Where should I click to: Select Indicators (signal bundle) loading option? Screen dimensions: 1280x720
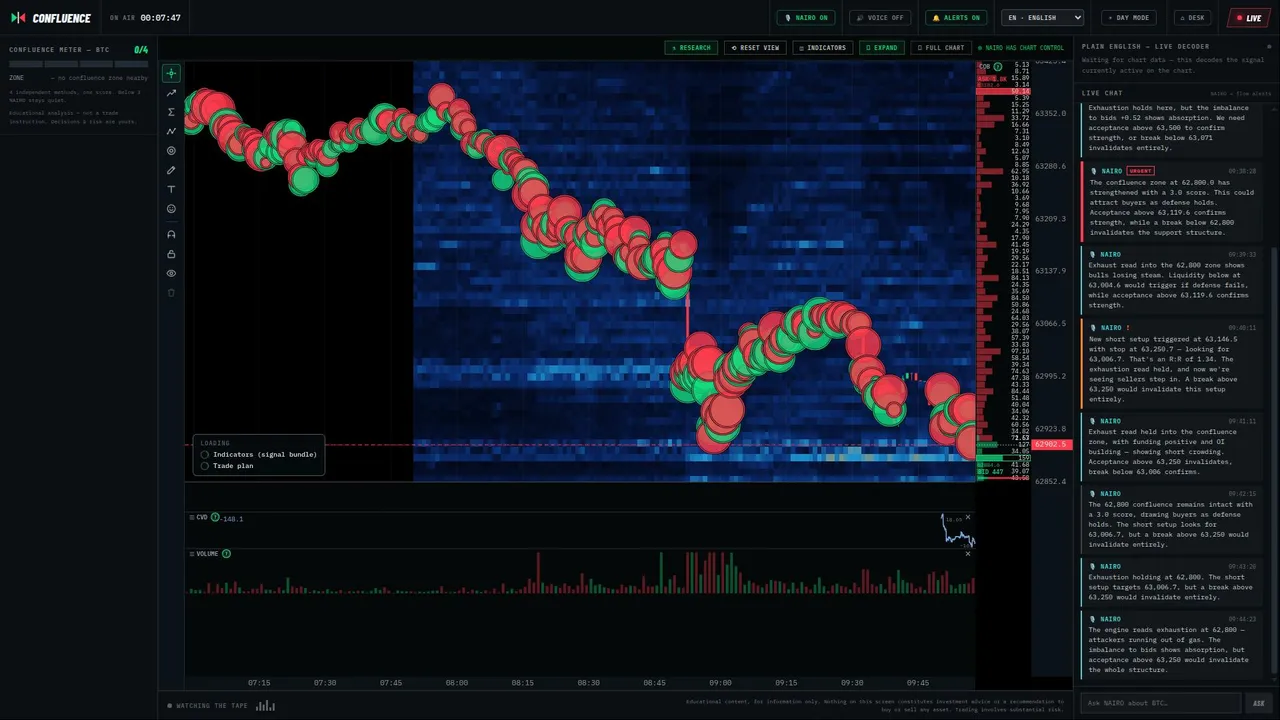(x=259, y=454)
